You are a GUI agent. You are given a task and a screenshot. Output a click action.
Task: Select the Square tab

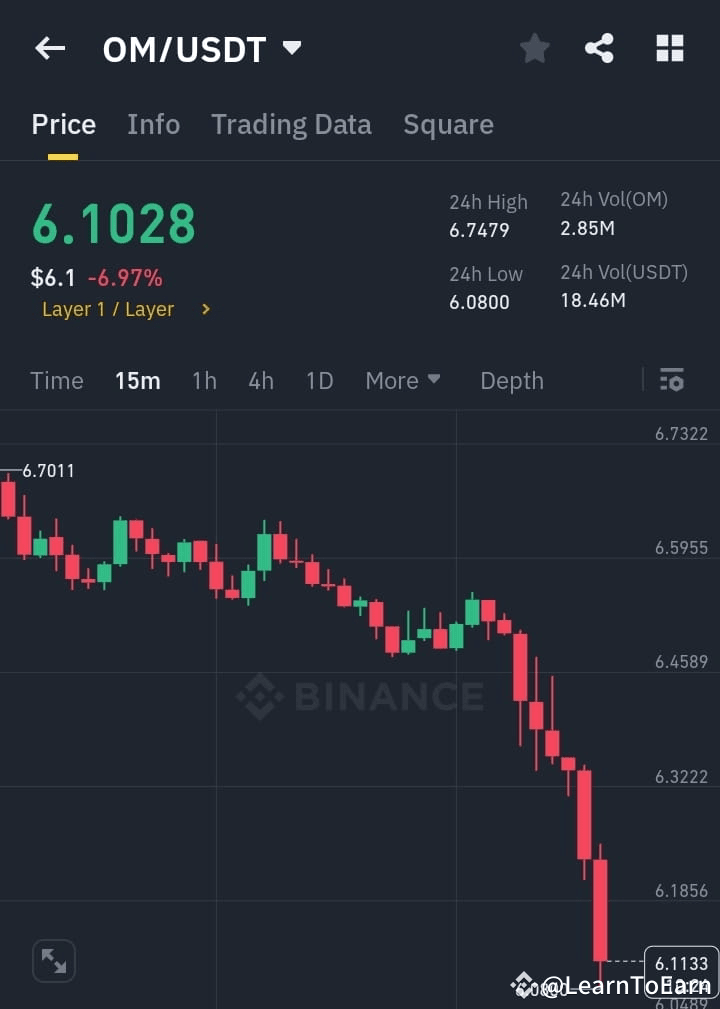pos(448,124)
